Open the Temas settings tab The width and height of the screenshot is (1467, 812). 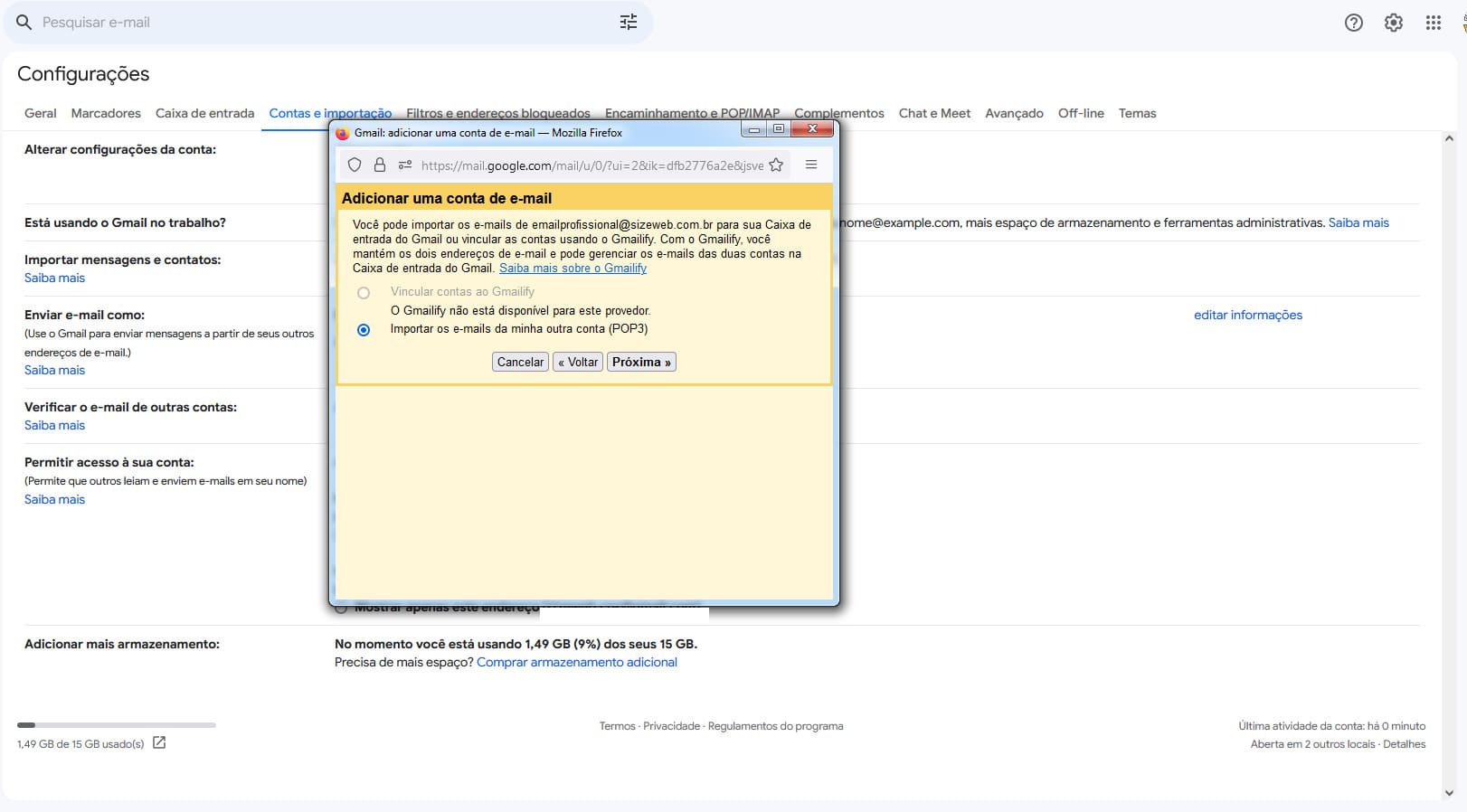click(1137, 114)
